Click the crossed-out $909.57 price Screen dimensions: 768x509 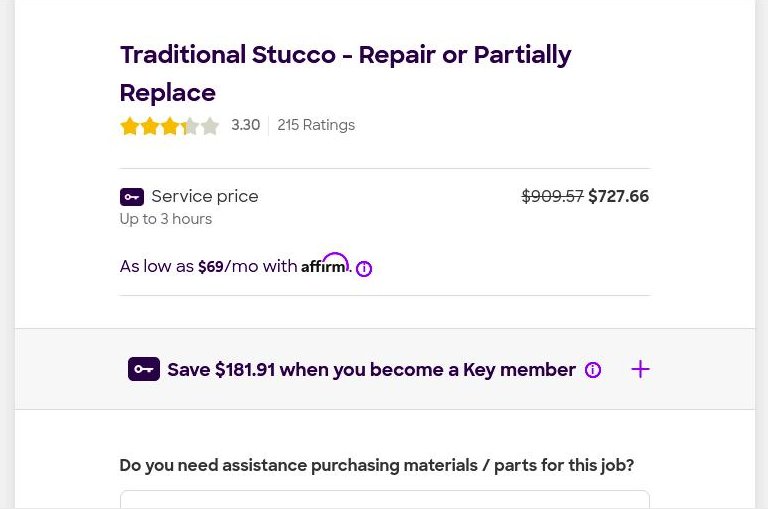pos(552,196)
